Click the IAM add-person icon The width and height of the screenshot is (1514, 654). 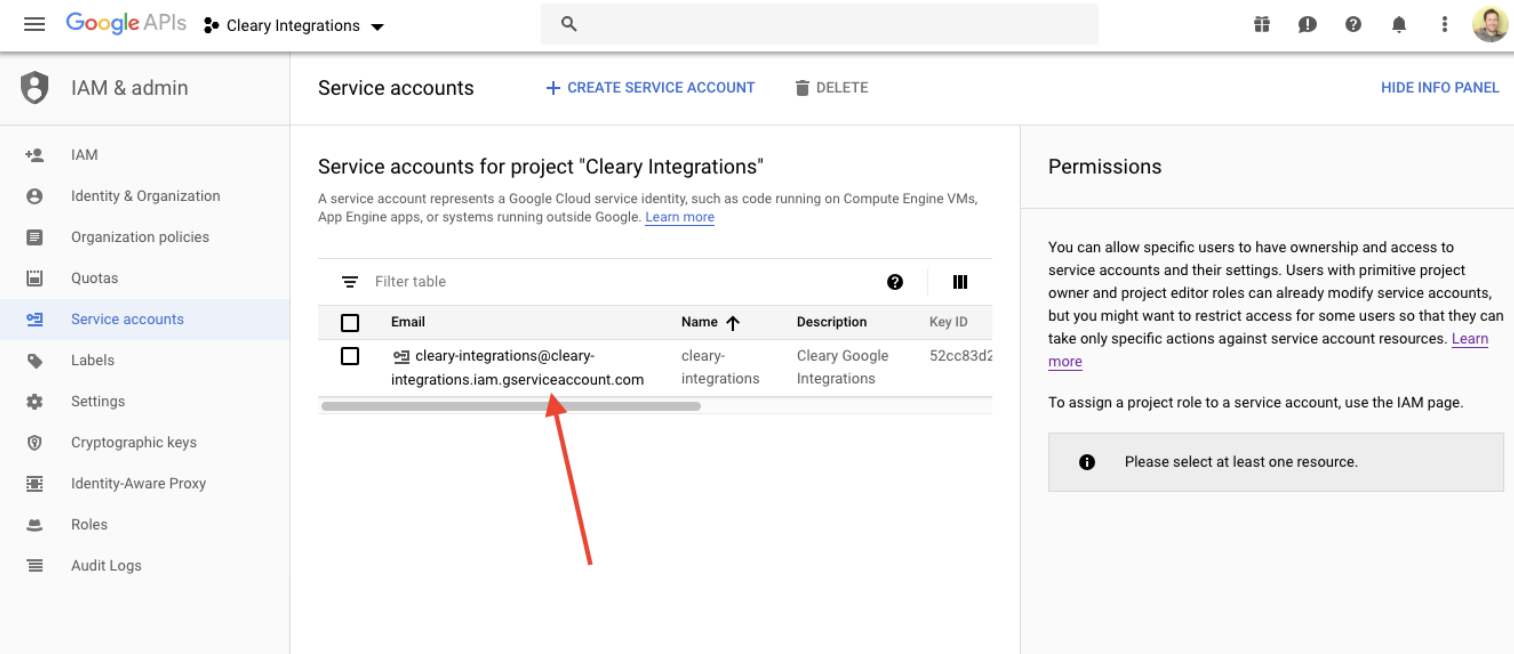pos(35,155)
